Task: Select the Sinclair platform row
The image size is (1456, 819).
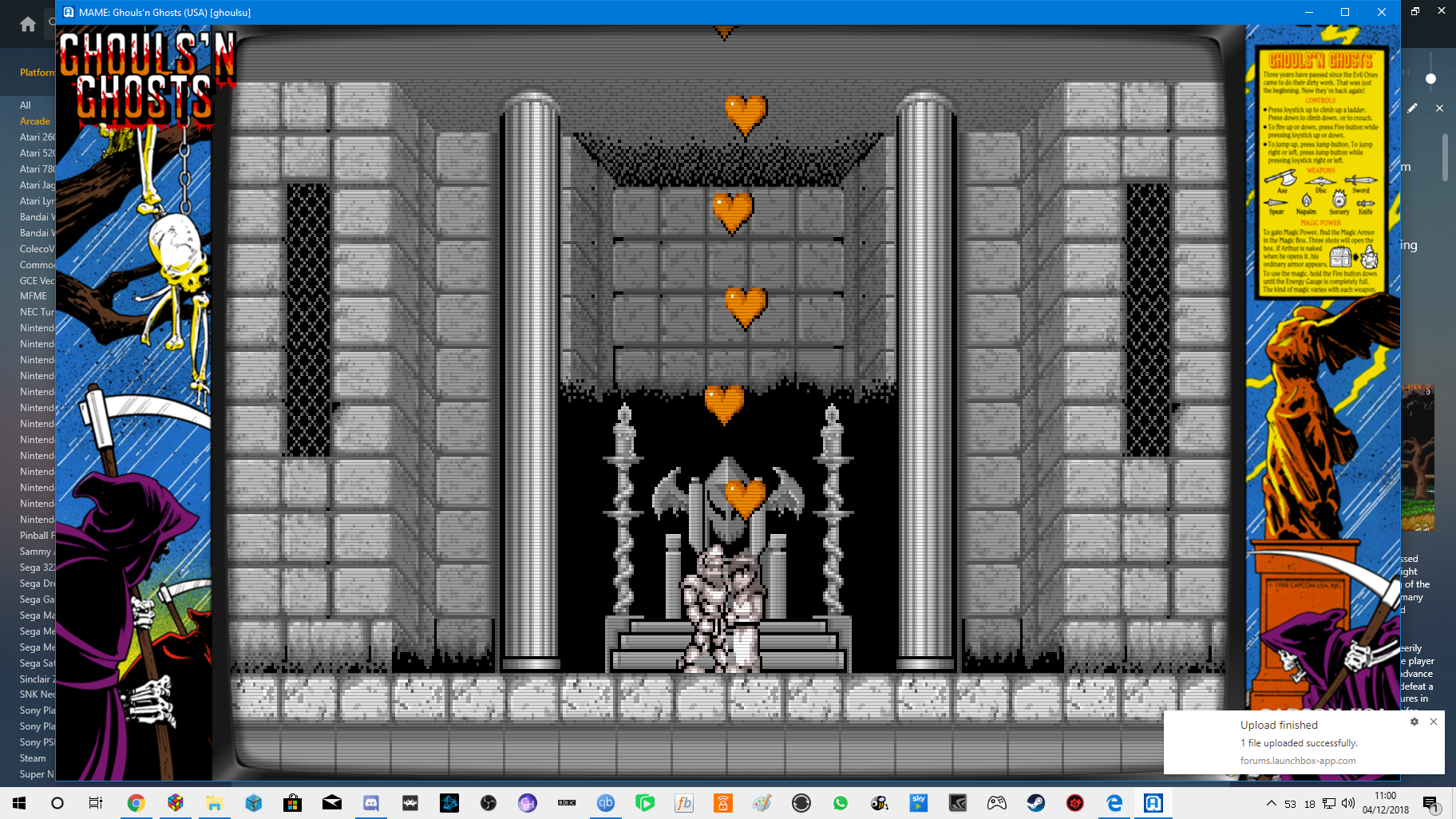Action: tap(37, 679)
